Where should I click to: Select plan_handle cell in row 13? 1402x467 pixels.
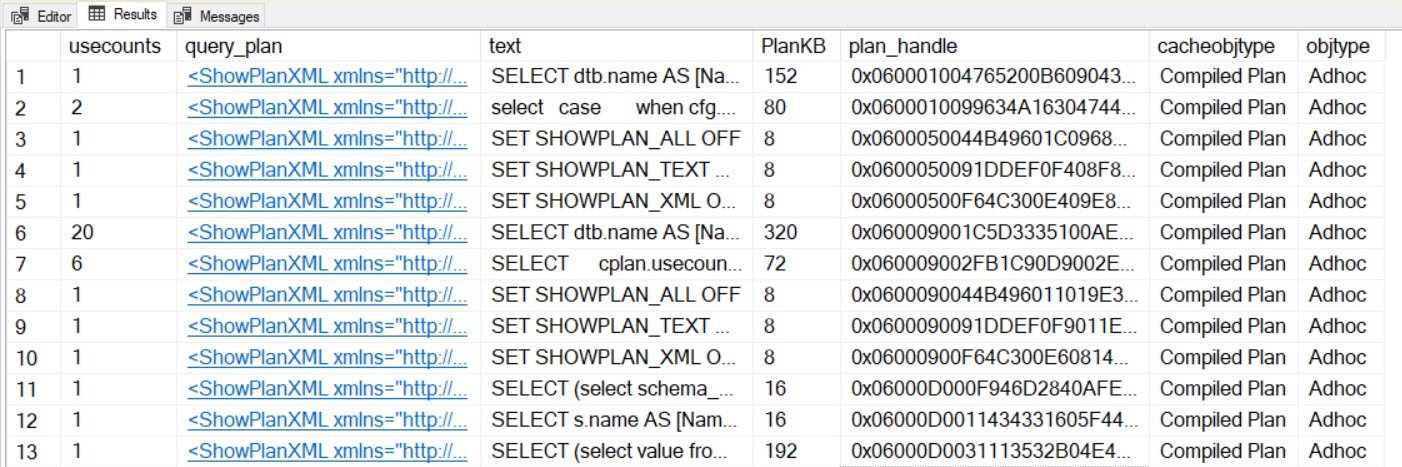pyautogui.click(x=995, y=452)
